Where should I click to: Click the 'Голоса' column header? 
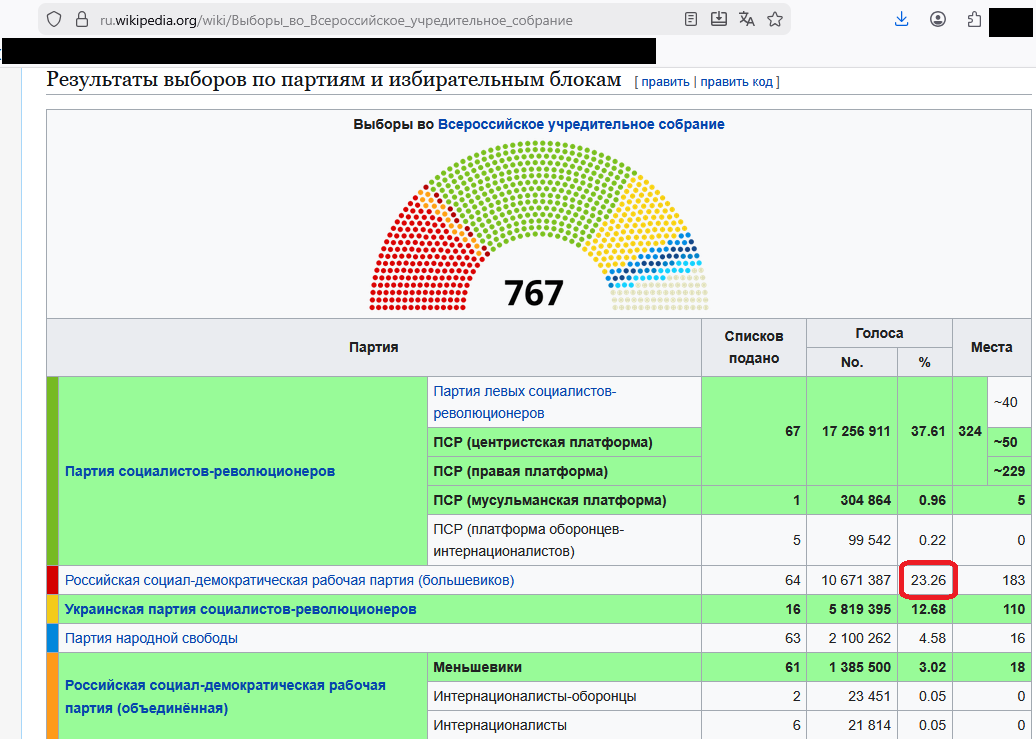point(879,333)
